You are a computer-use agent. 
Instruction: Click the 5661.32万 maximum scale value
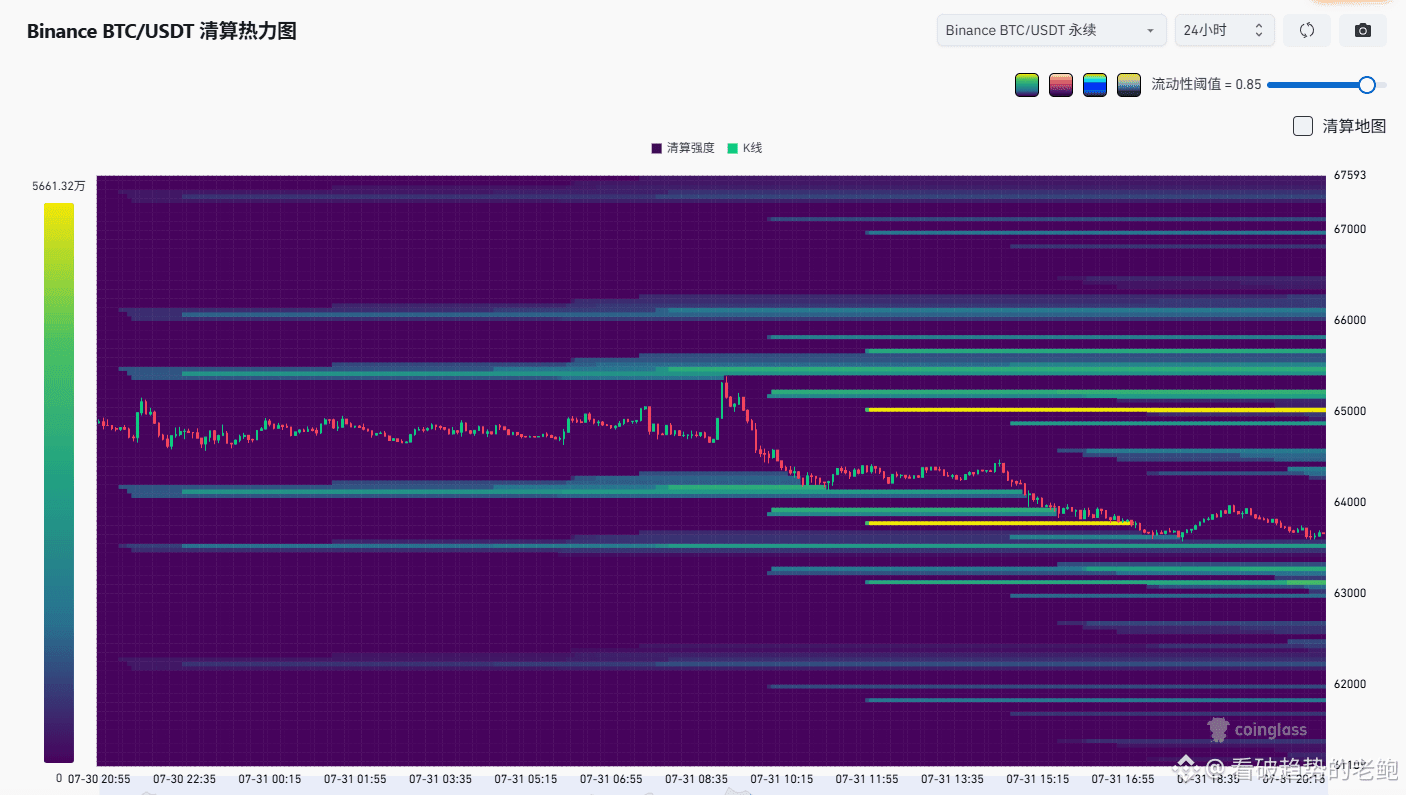click(59, 186)
